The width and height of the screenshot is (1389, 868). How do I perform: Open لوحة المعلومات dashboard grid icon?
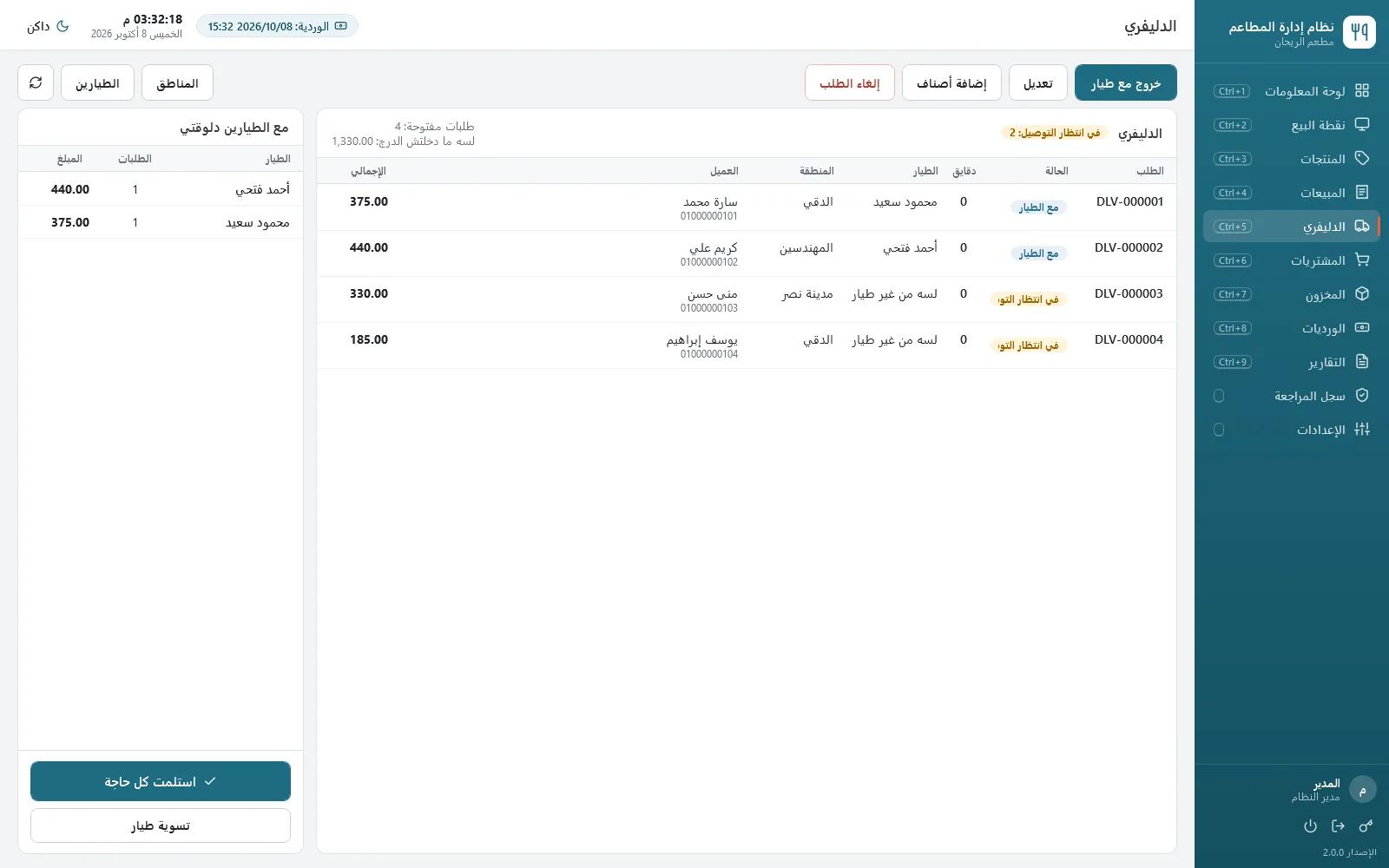point(1362,91)
